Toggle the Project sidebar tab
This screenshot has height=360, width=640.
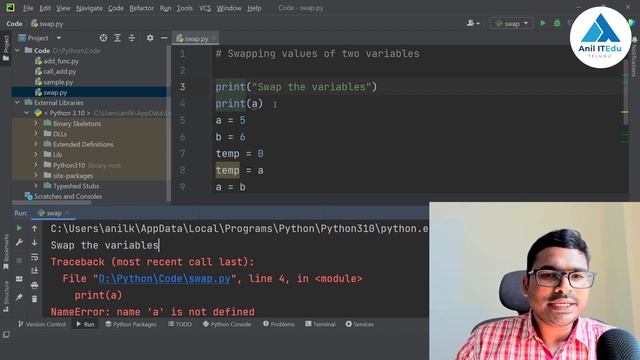(x=6, y=48)
